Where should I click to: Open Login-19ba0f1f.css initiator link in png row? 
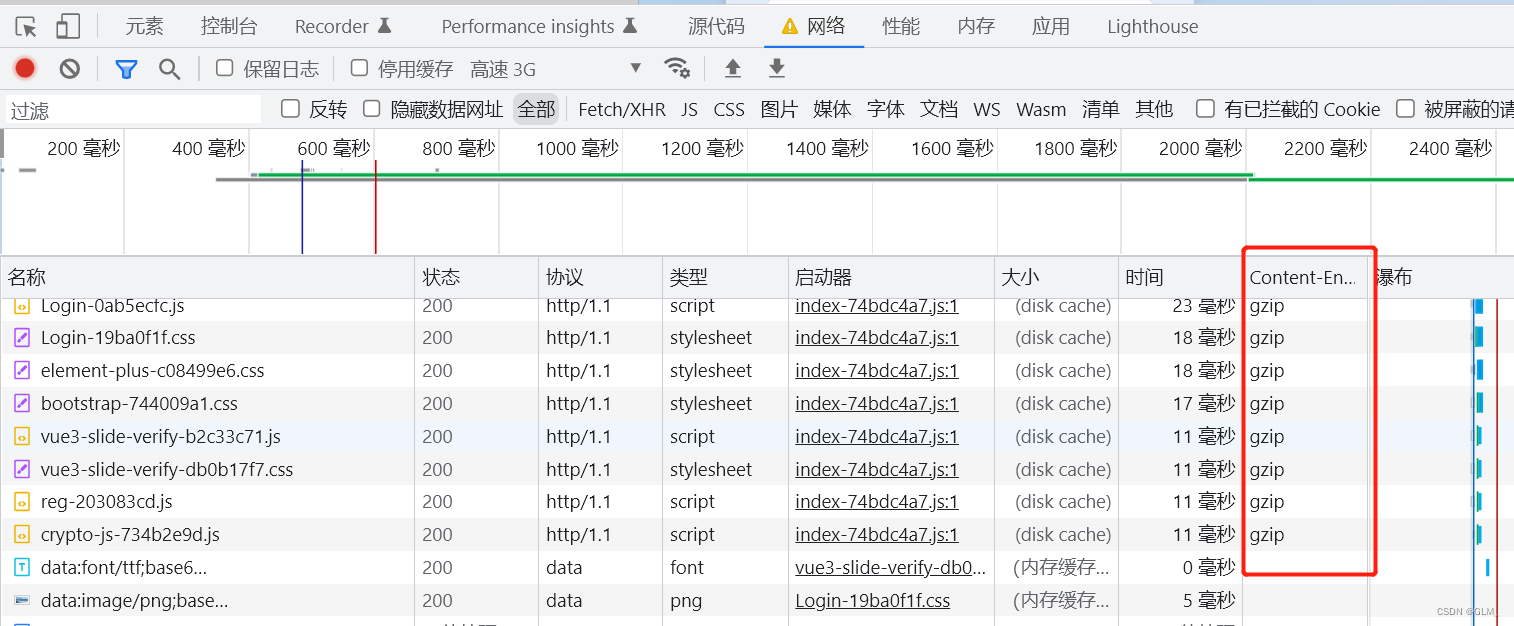pyautogui.click(x=873, y=601)
